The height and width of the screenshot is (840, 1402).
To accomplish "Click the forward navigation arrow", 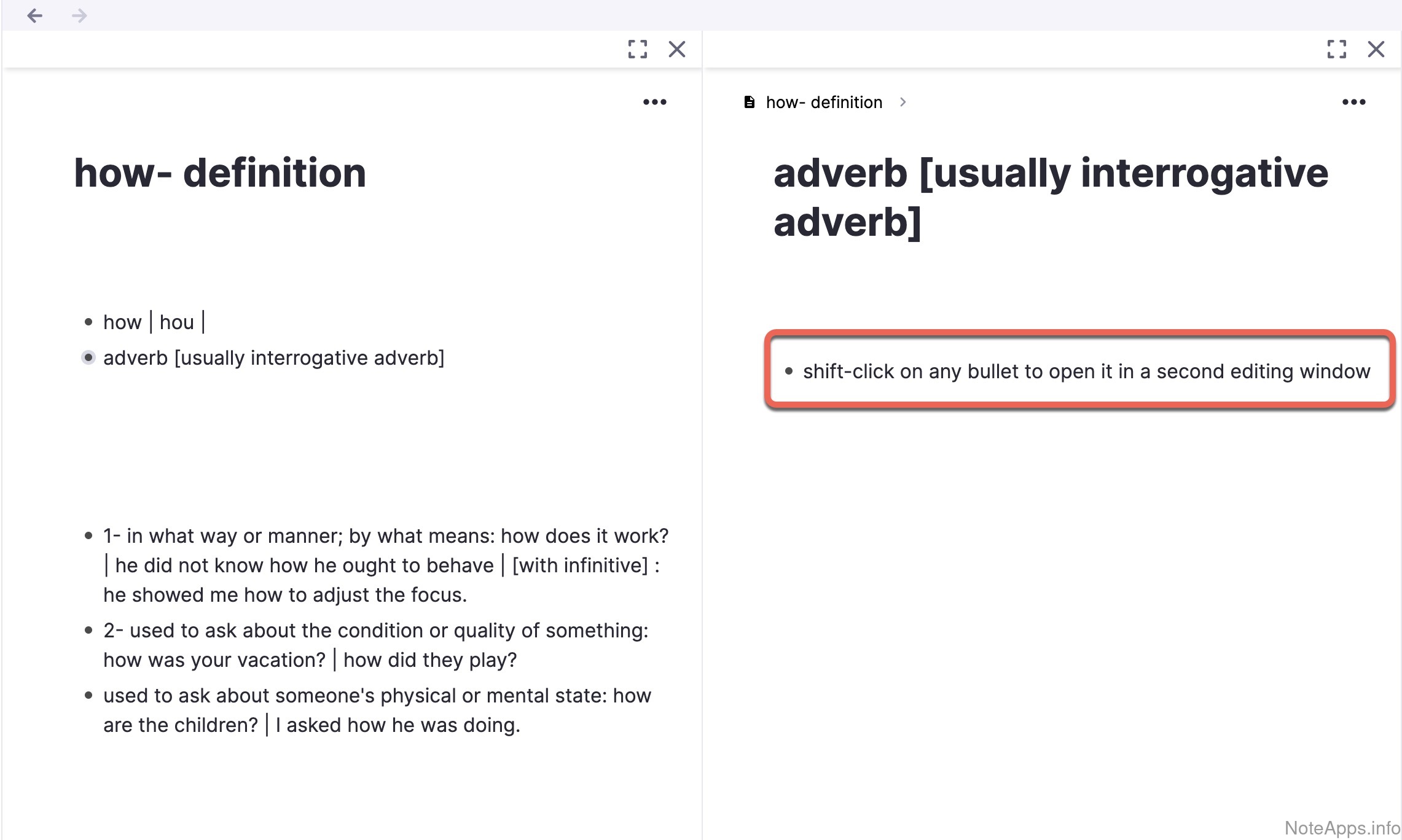I will tap(79, 15).
